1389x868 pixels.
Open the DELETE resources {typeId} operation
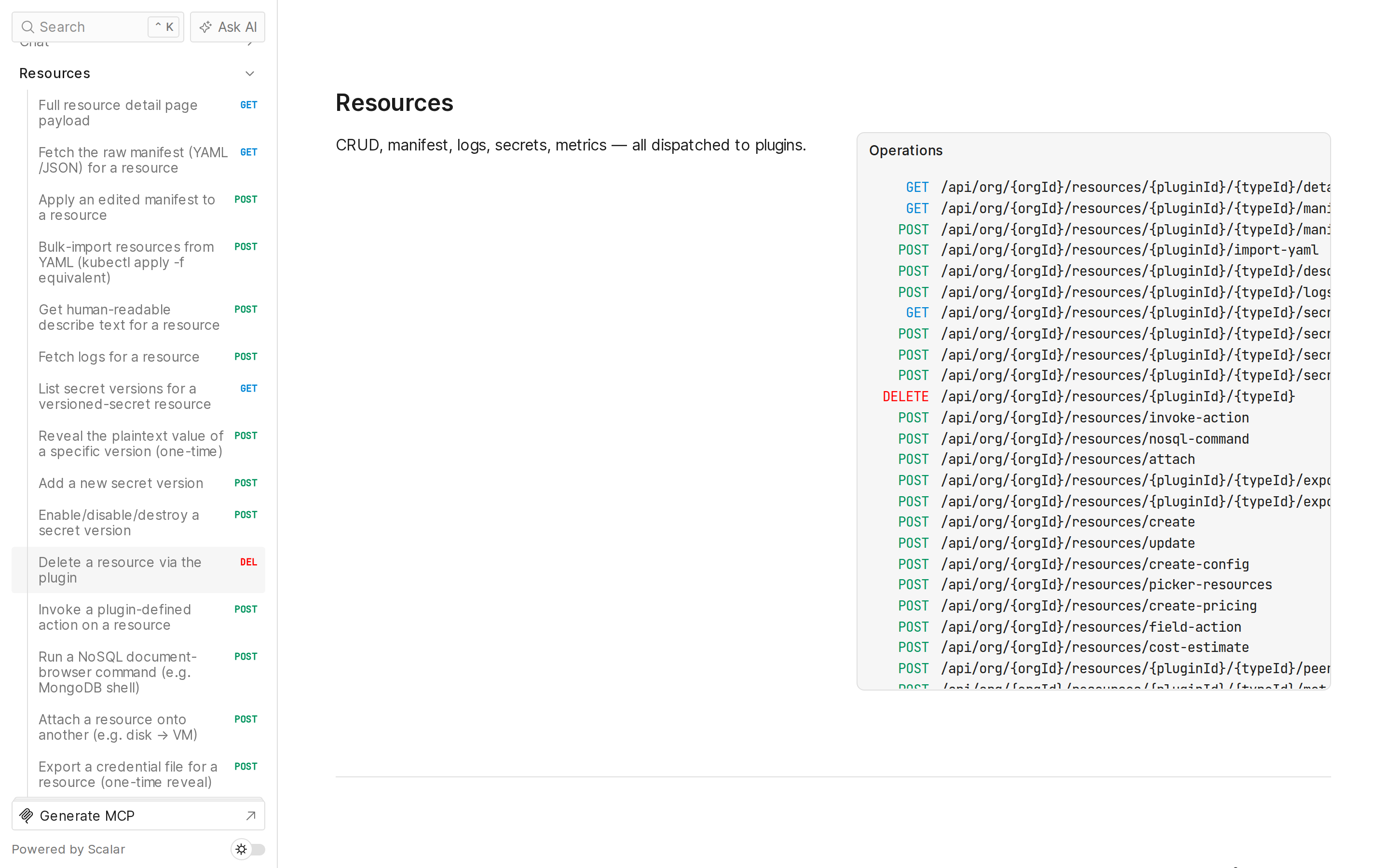[1088, 396]
